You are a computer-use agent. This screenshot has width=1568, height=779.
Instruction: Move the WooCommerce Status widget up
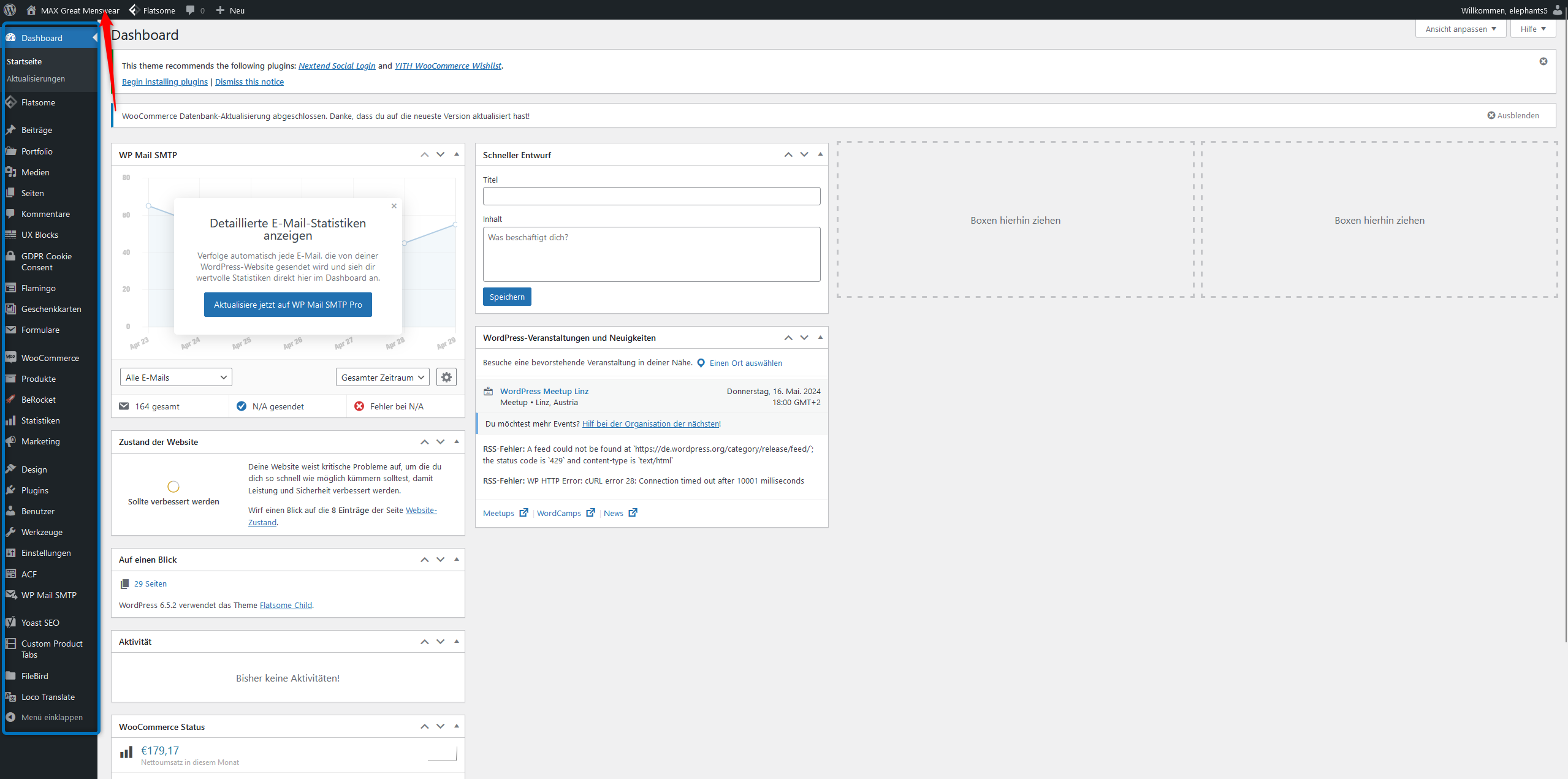(425, 726)
